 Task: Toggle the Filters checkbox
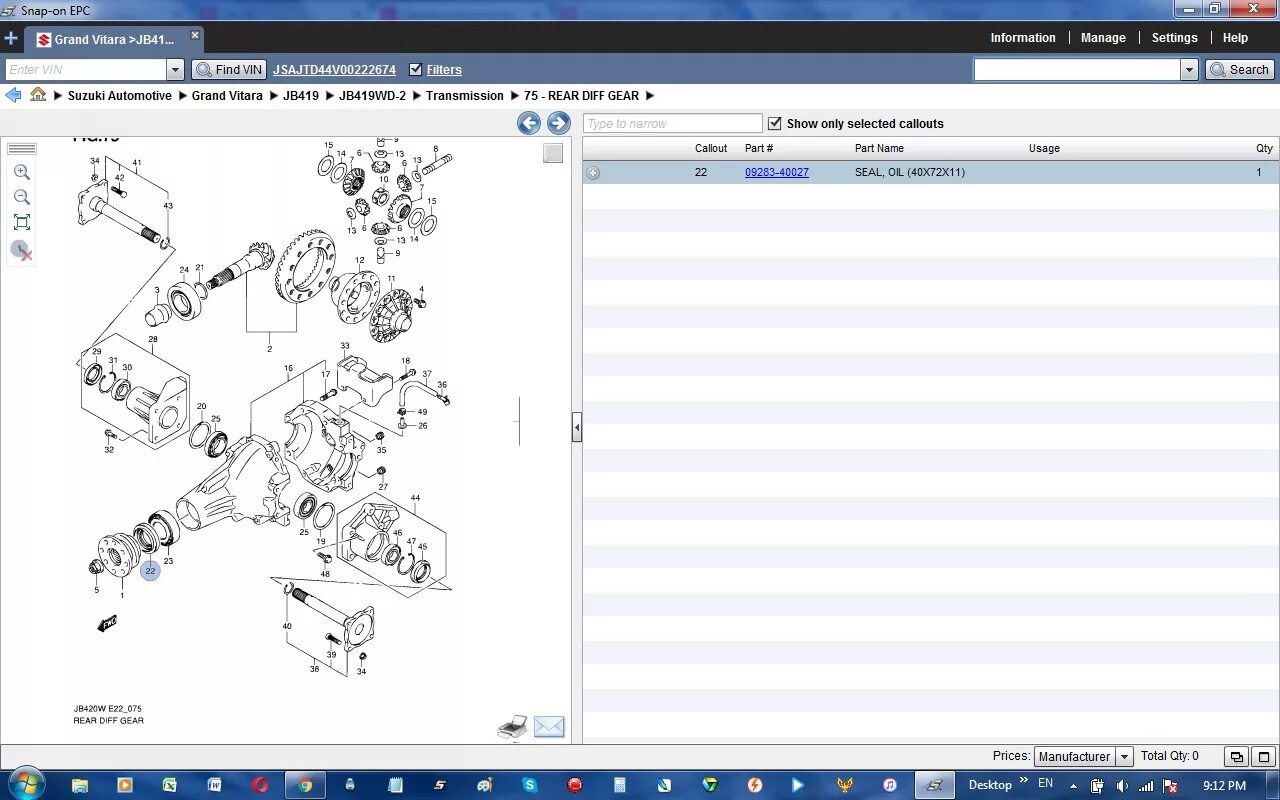tap(416, 69)
